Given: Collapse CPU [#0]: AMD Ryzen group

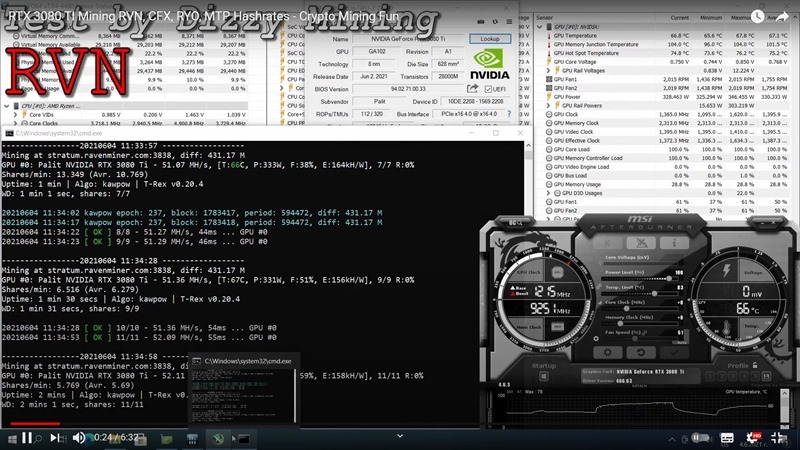Looking at the screenshot, I should 7,106.
